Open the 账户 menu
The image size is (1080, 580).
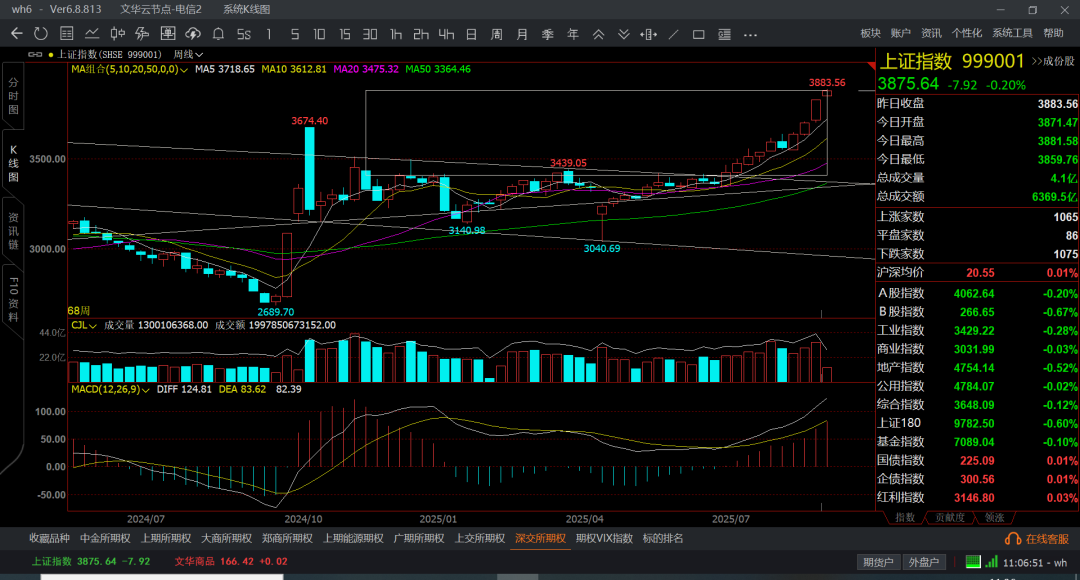point(901,33)
